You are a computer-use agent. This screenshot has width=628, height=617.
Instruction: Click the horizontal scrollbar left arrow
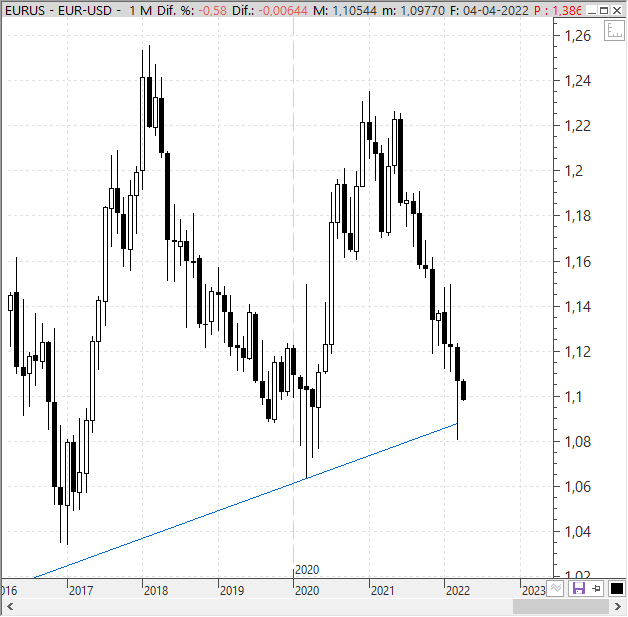[10, 607]
